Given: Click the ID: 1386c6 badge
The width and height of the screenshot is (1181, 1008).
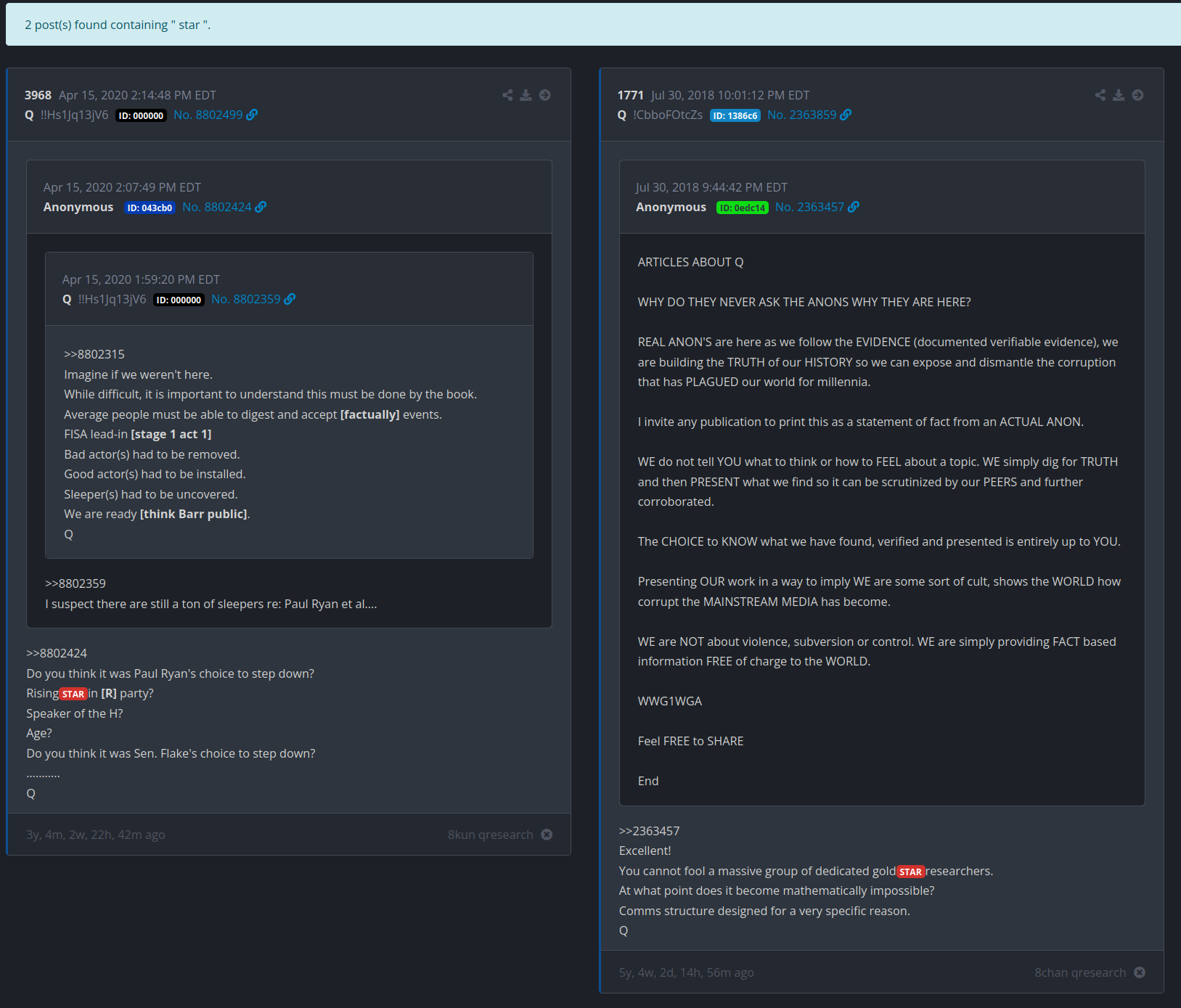Looking at the screenshot, I should (735, 115).
